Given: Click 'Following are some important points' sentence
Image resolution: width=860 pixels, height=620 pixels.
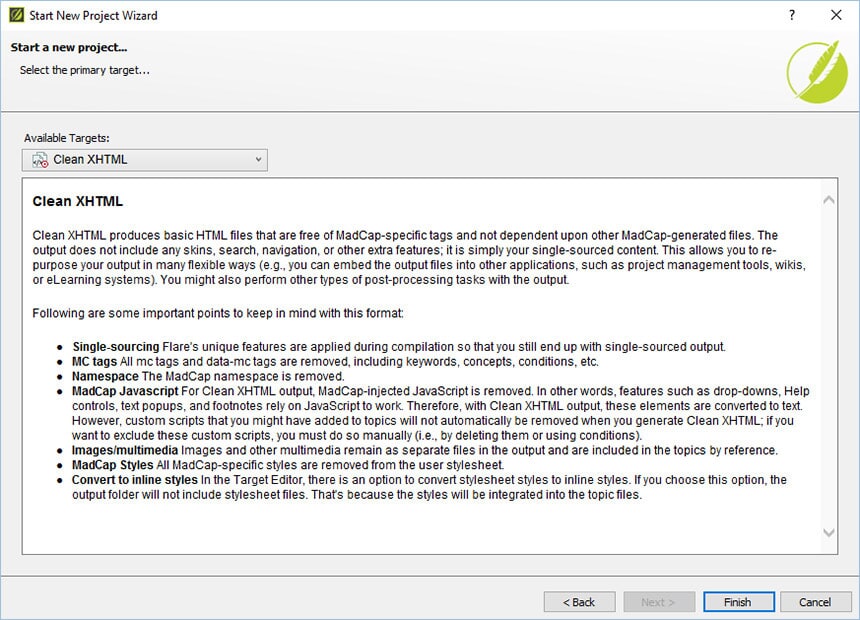Looking at the screenshot, I should [x=218, y=313].
